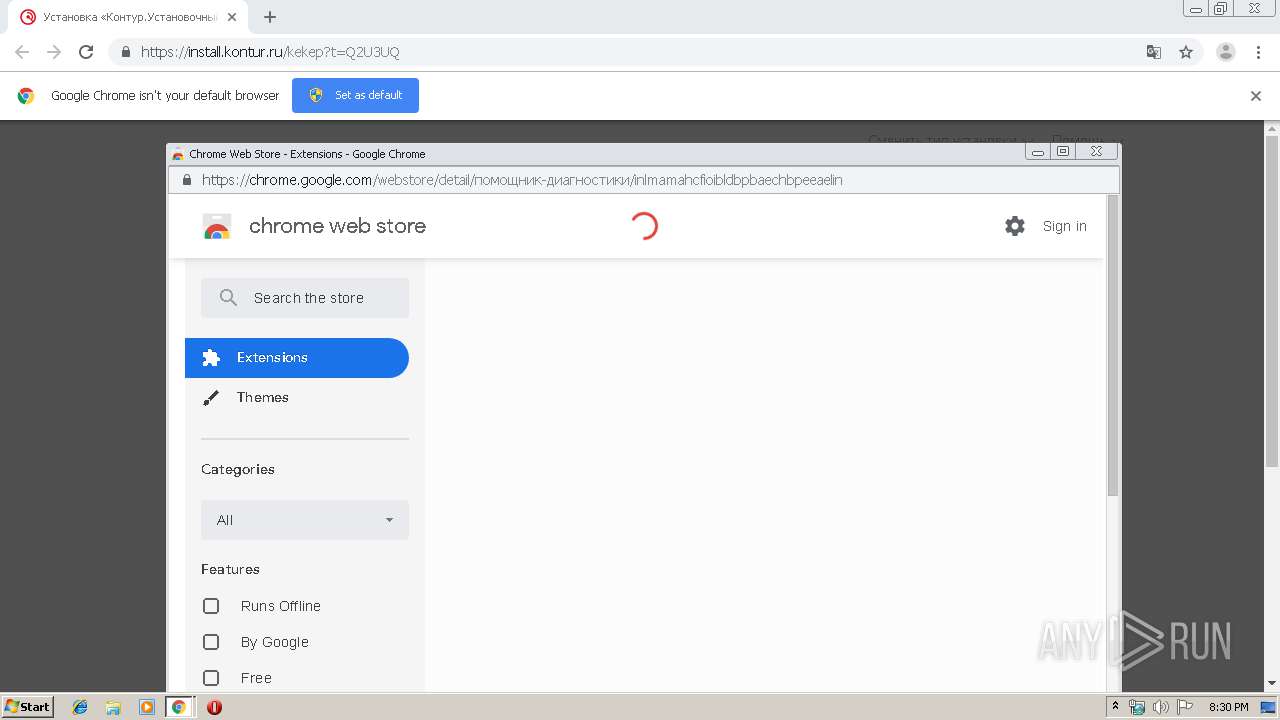
Task: Click the search magnifier icon
Action: 228,298
